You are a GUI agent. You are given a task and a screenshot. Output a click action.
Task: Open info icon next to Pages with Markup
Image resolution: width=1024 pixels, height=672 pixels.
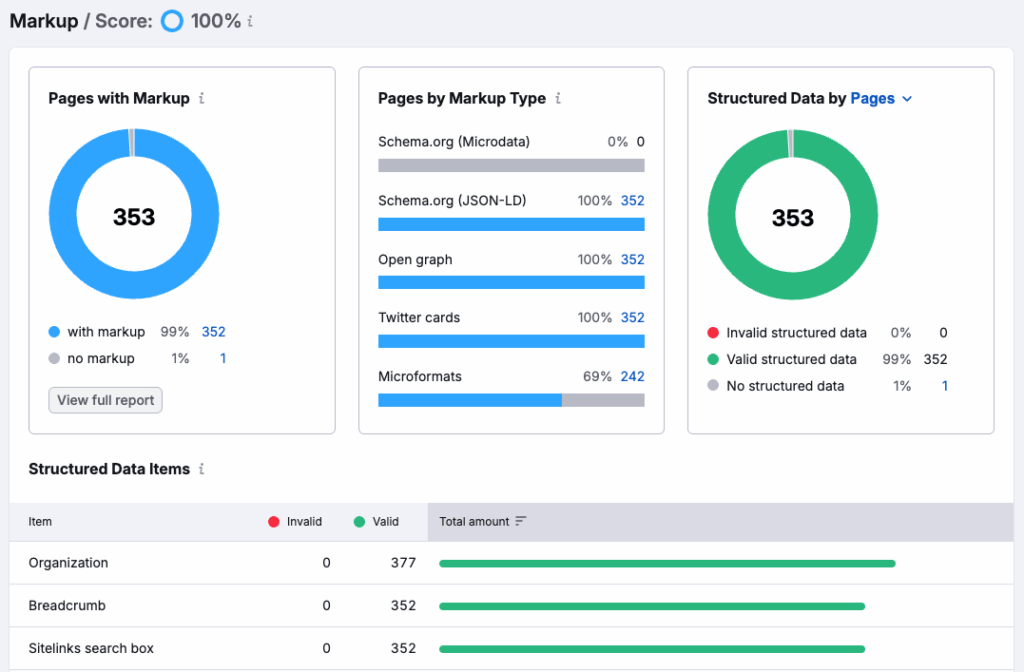(x=202, y=98)
